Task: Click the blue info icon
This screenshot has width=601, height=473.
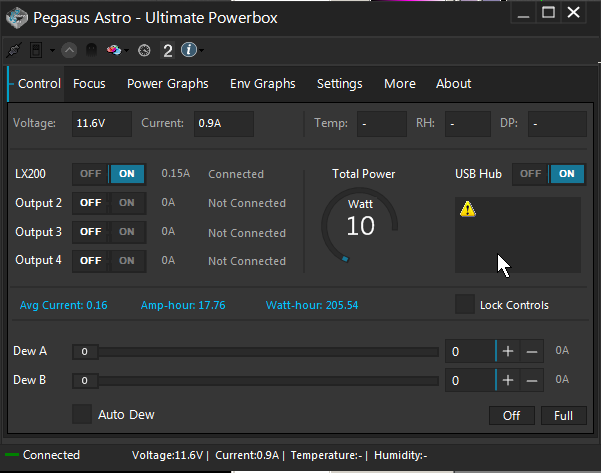Action: 189,50
